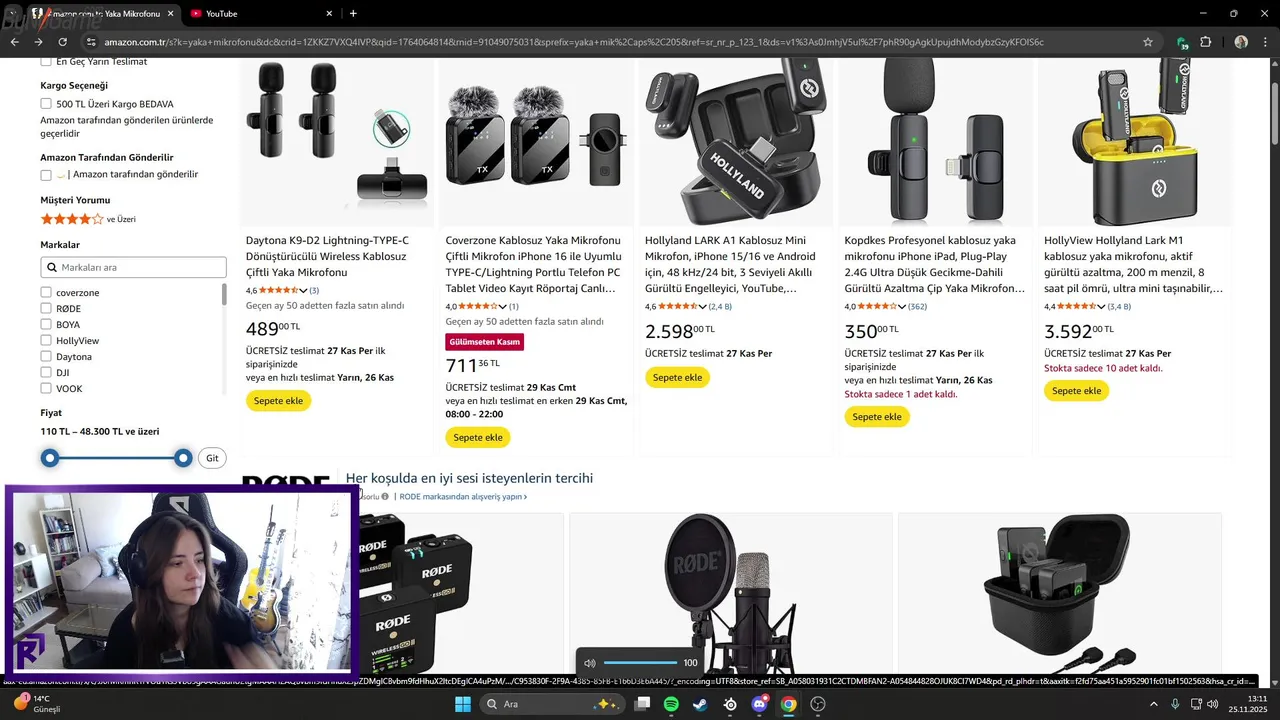Open the volume tray icon
The width and height of the screenshot is (1280, 720).
tap(1212, 704)
